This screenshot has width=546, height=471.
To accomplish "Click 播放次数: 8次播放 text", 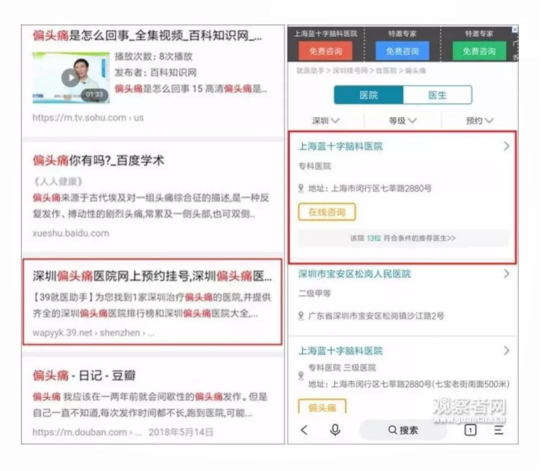I will 153,56.
